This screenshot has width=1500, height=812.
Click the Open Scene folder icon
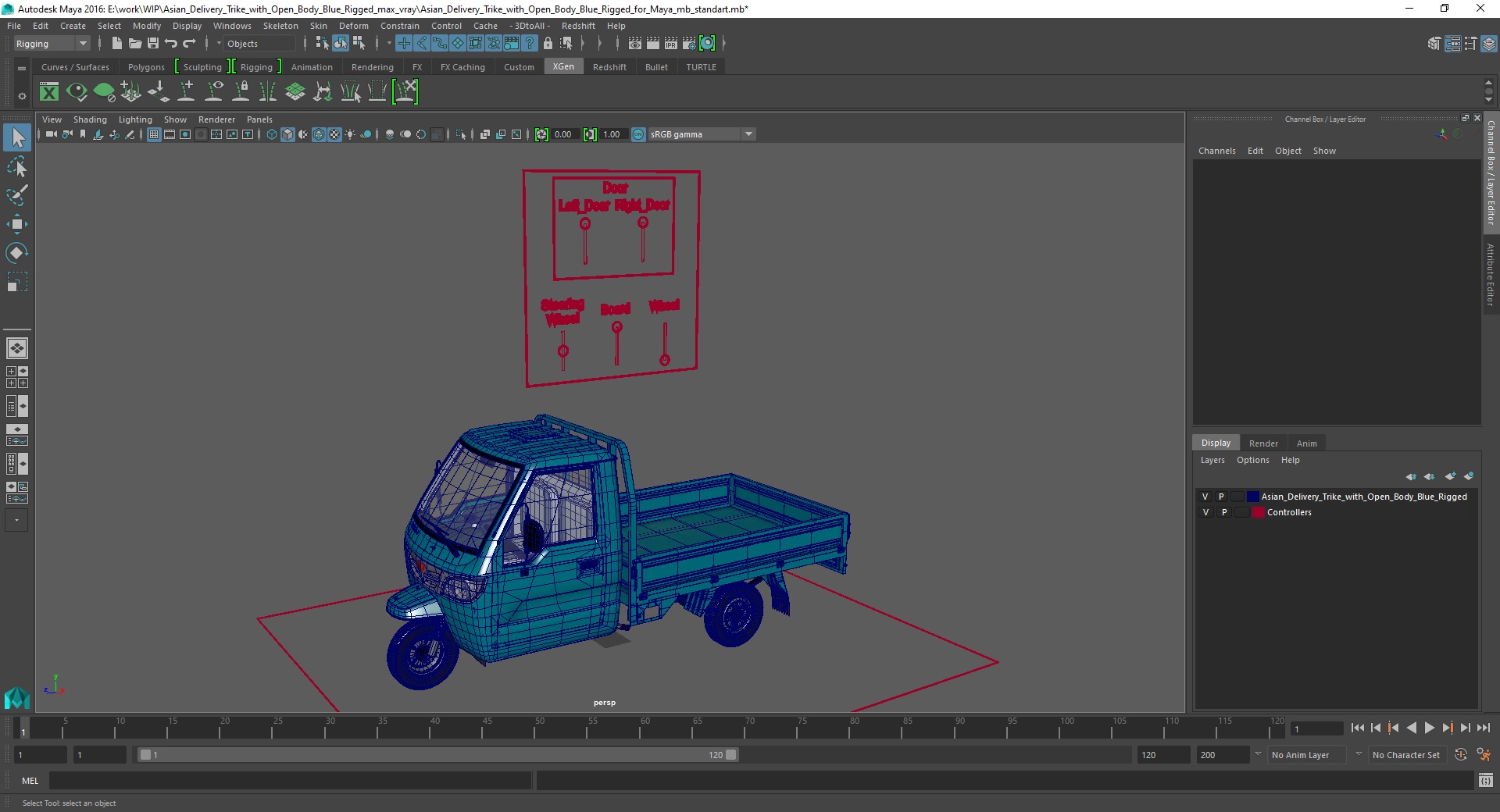pyautogui.click(x=134, y=44)
